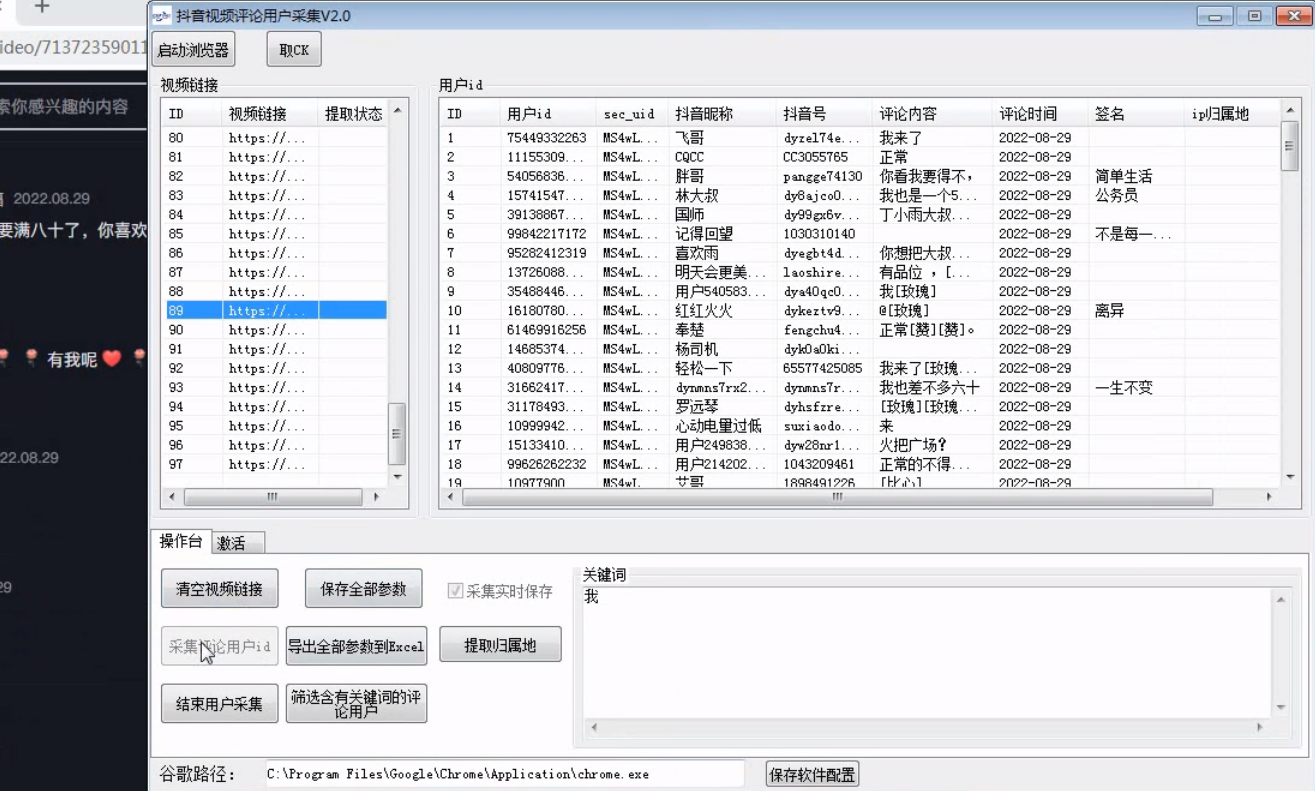The width and height of the screenshot is (1315, 791).
Task: Select video link row 93
Action: pyautogui.click(x=274, y=387)
